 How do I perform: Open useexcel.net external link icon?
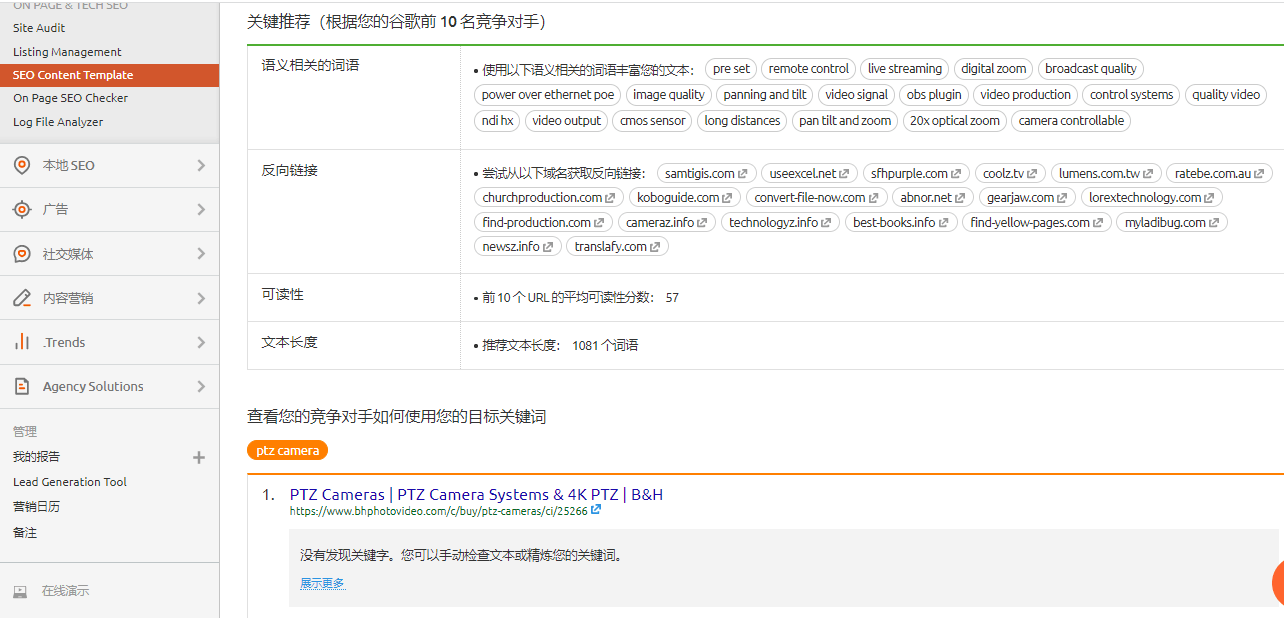pos(845,173)
